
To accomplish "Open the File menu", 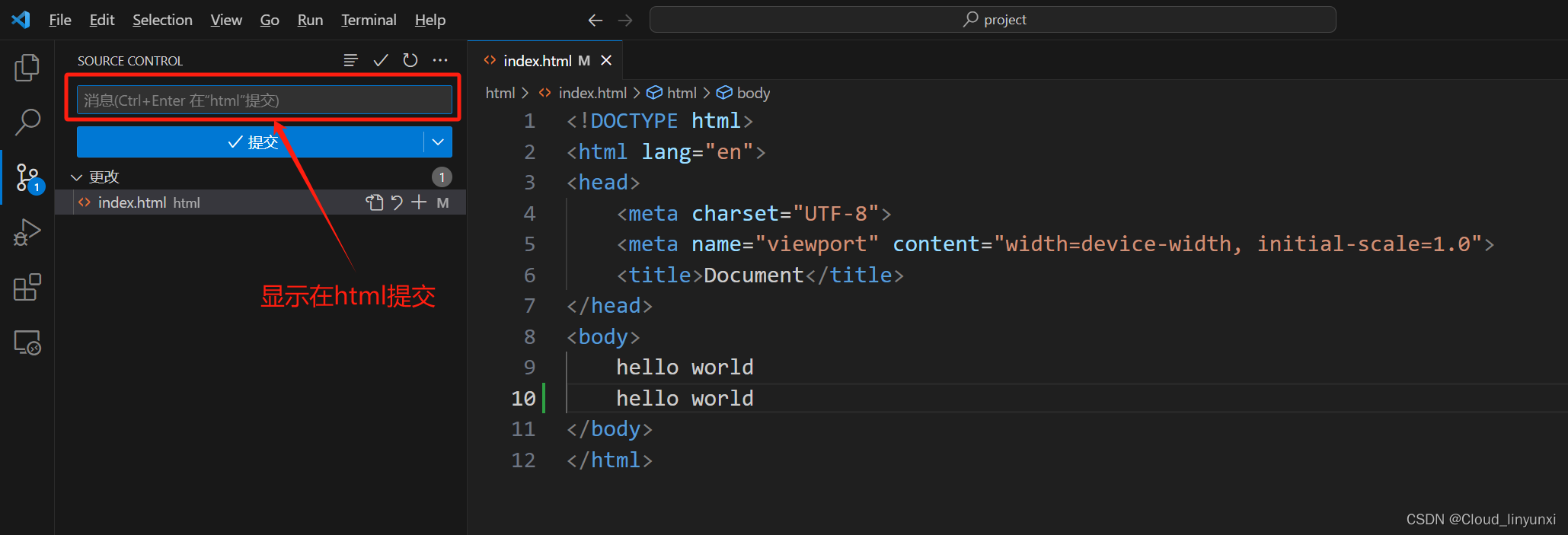I will coord(60,21).
